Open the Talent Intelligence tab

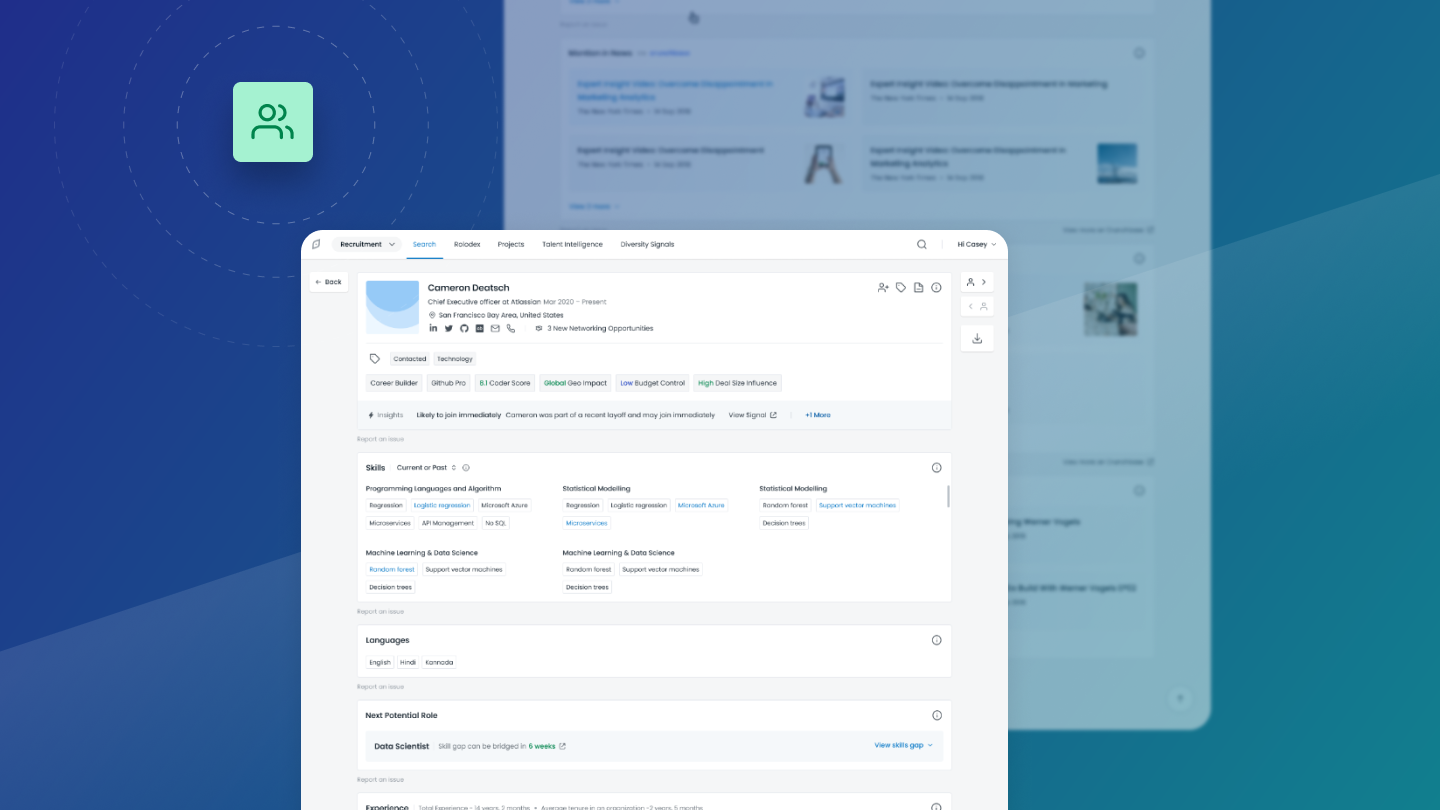tap(572, 244)
